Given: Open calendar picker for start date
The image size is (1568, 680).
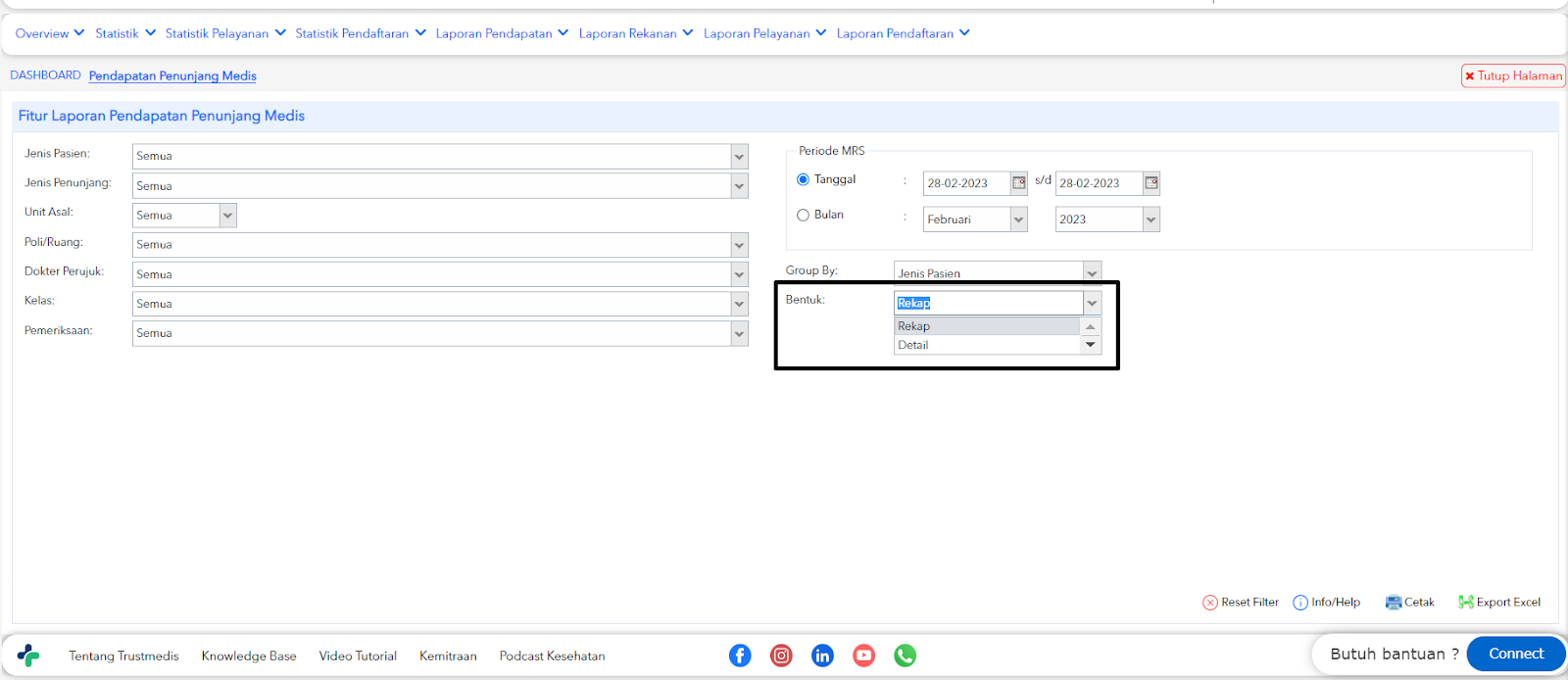Looking at the screenshot, I should 1019,183.
